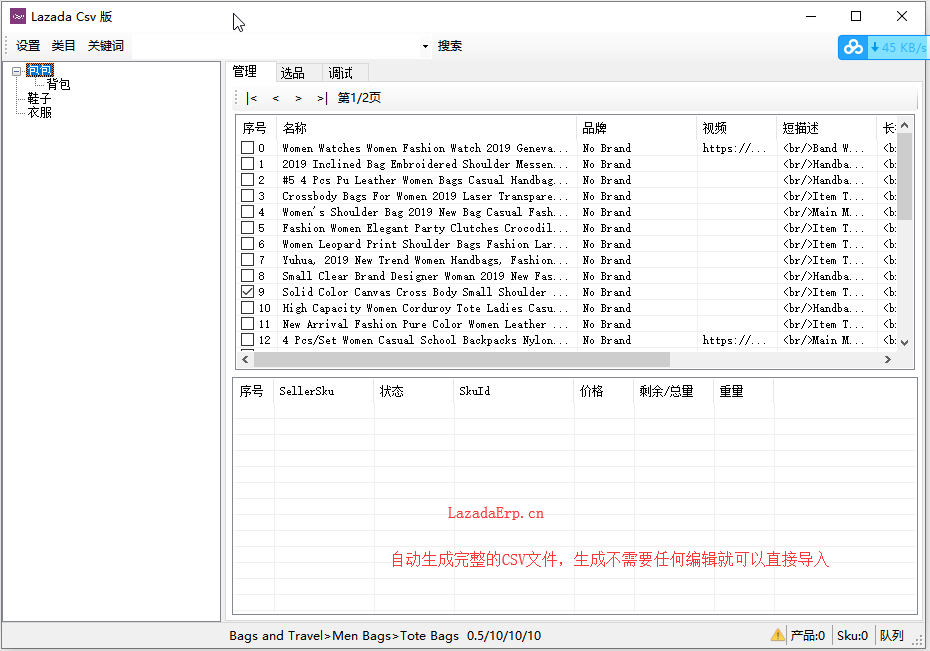Click the scroll up arrow of product list
This screenshot has width=930, height=651.
(x=904, y=125)
